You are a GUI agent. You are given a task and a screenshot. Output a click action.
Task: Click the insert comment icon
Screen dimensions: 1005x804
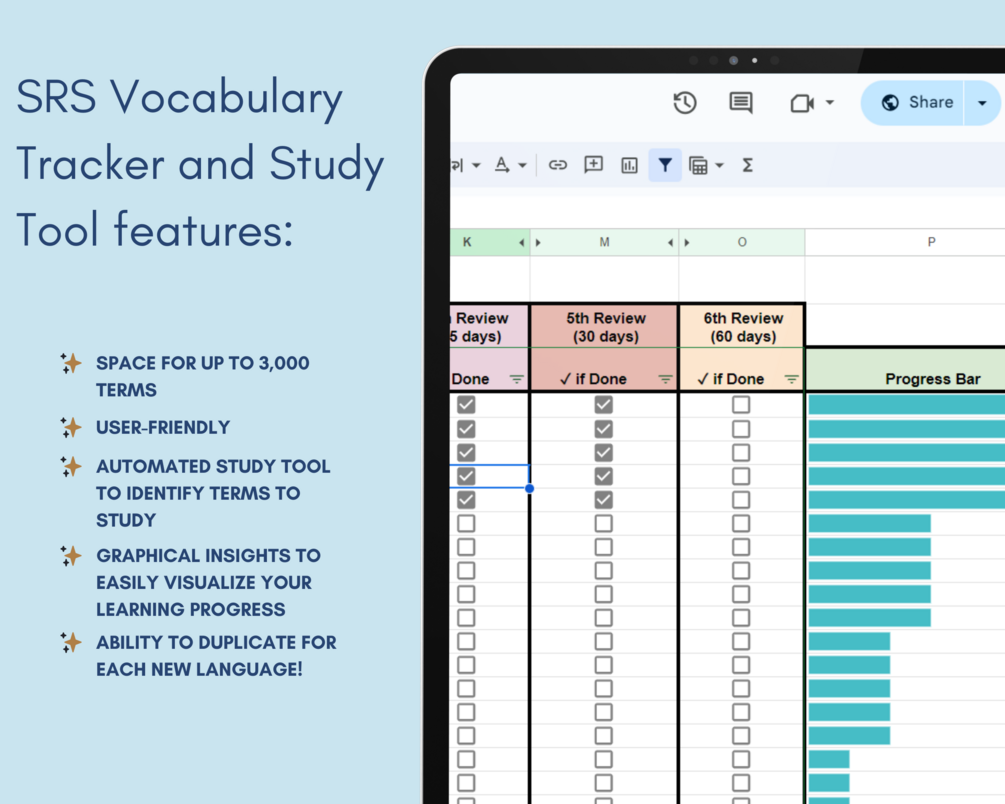(594, 165)
